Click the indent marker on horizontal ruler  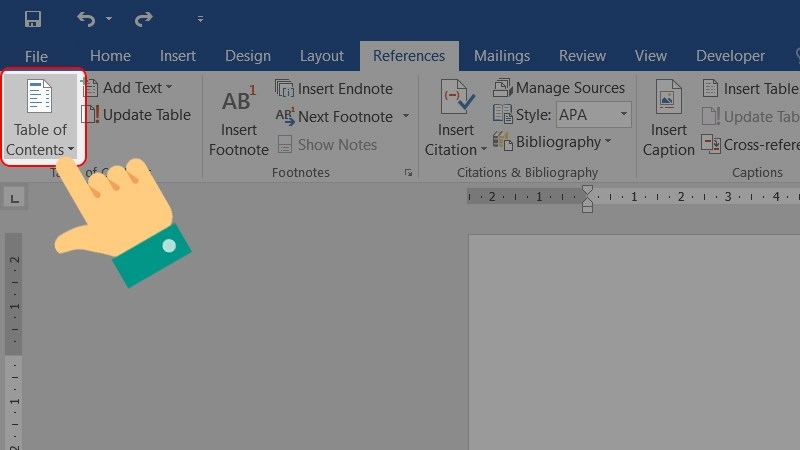coord(587,198)
